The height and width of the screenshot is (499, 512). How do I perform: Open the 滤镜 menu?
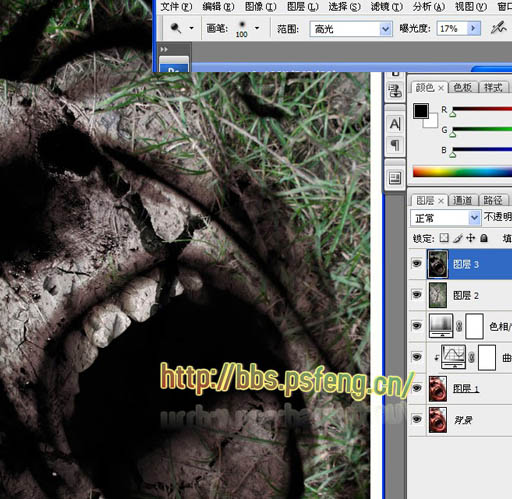point(387,6)
